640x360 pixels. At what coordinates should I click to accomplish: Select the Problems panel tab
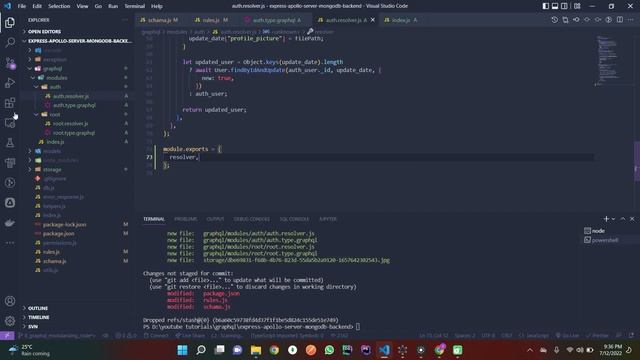186,219
